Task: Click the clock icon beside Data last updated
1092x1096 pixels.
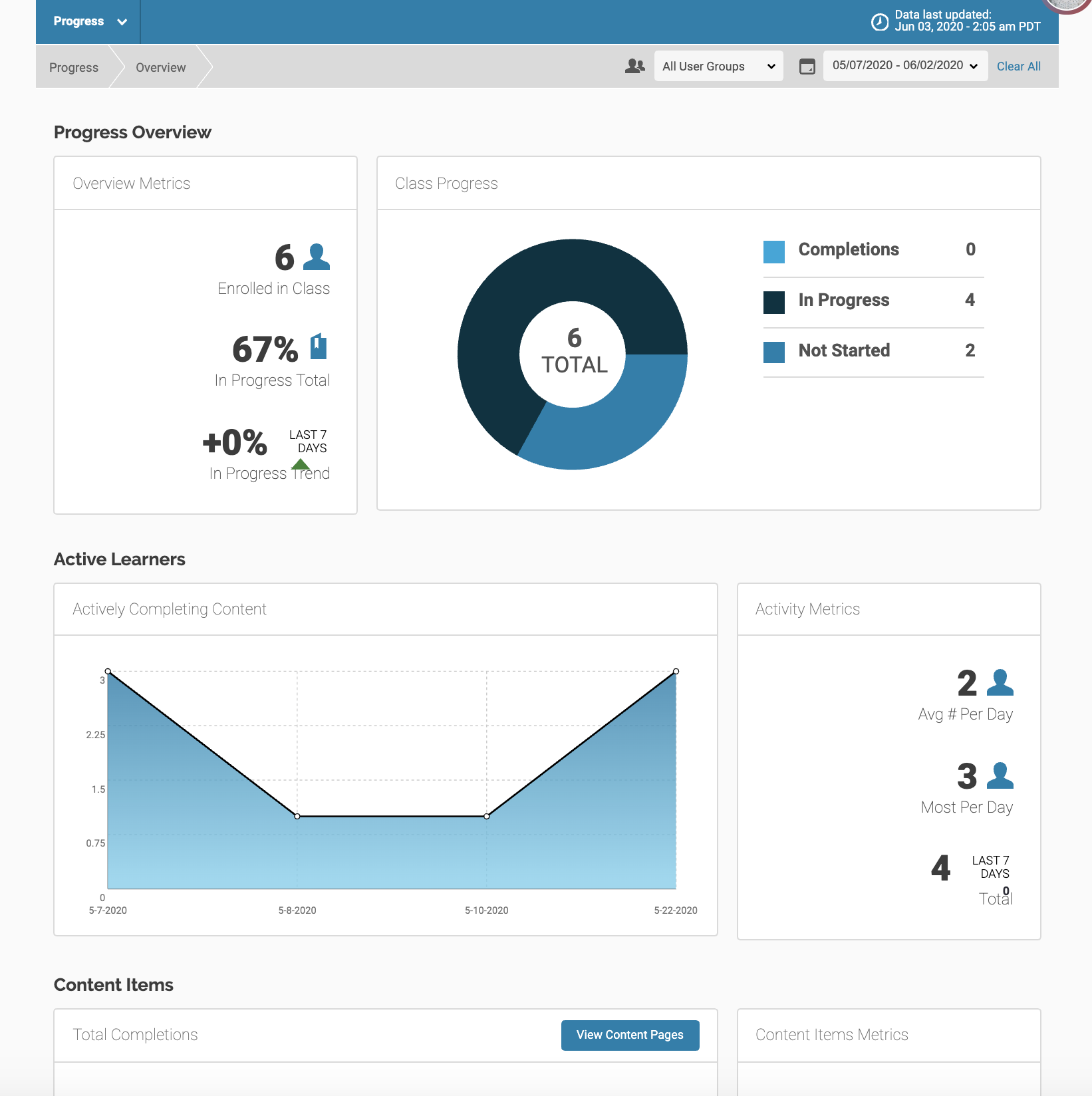Action: (x=879, y=22)
